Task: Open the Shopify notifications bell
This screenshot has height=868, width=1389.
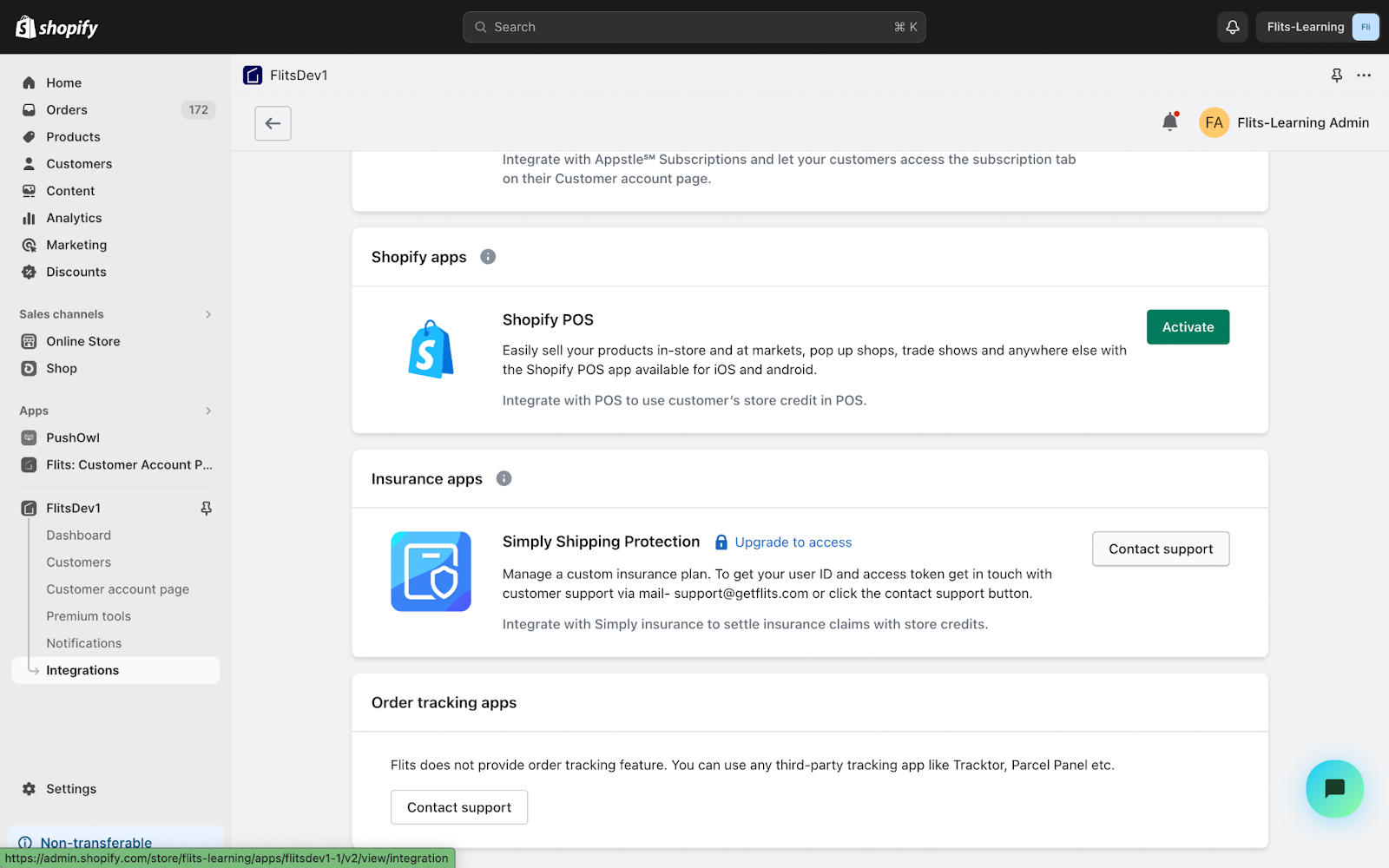Action: [x=1232, y=27]
